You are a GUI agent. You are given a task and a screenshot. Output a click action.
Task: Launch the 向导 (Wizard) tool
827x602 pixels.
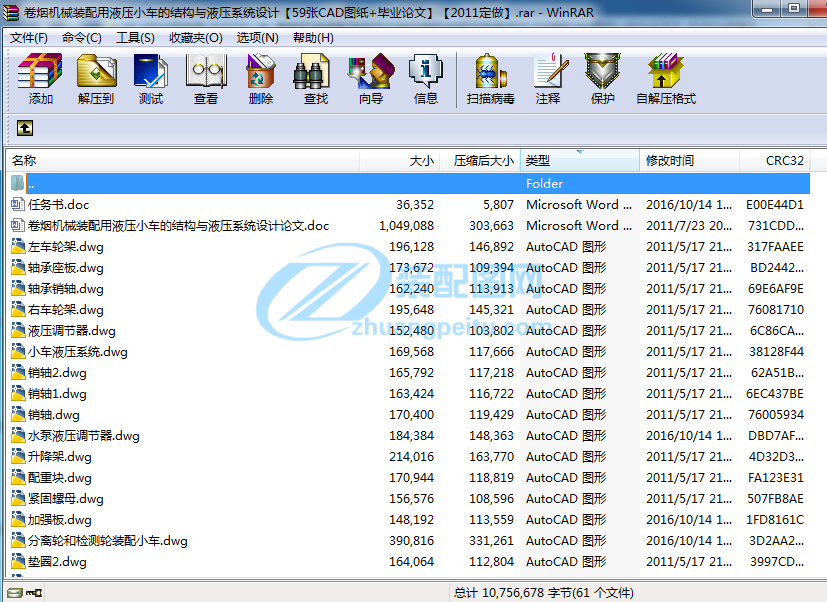pos(371,78)
